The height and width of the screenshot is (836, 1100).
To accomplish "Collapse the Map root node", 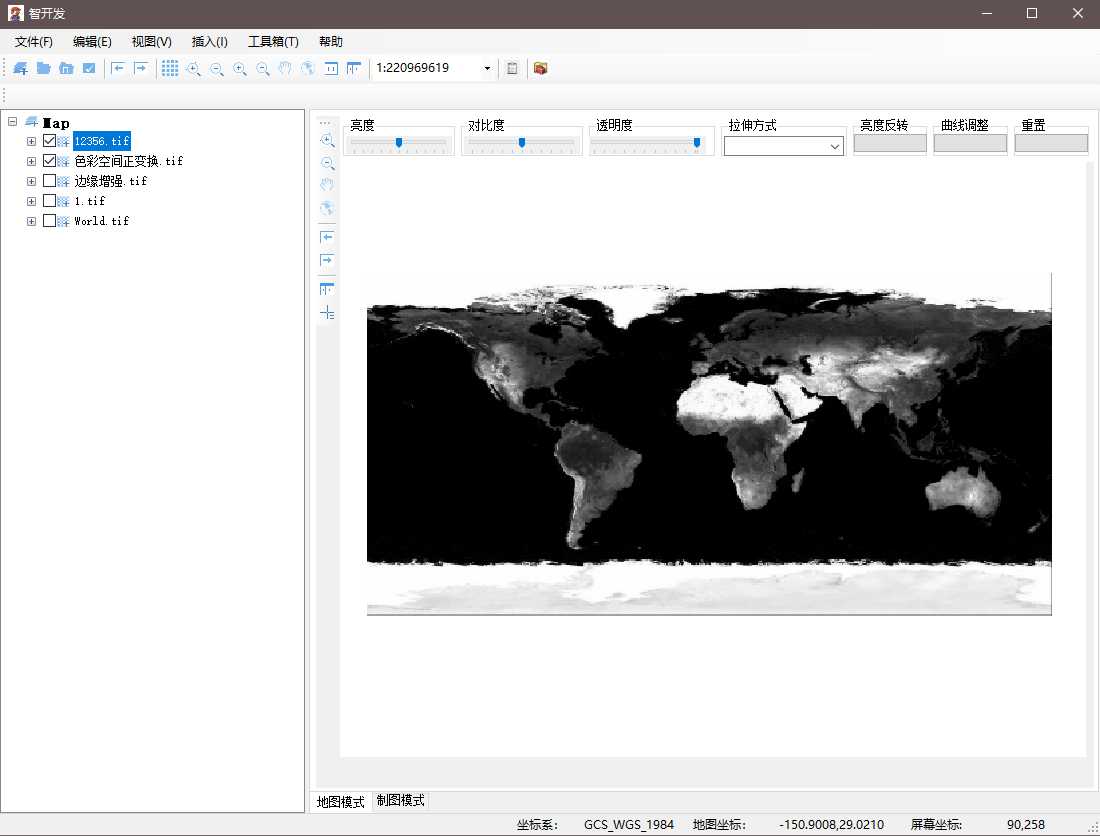I will point(13,121).
